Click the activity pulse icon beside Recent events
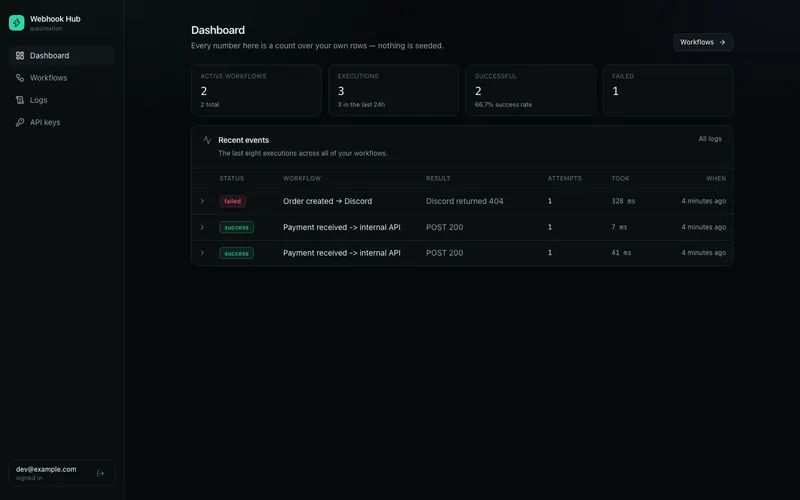This screenshot has height=500, width=800. point(207,140)
